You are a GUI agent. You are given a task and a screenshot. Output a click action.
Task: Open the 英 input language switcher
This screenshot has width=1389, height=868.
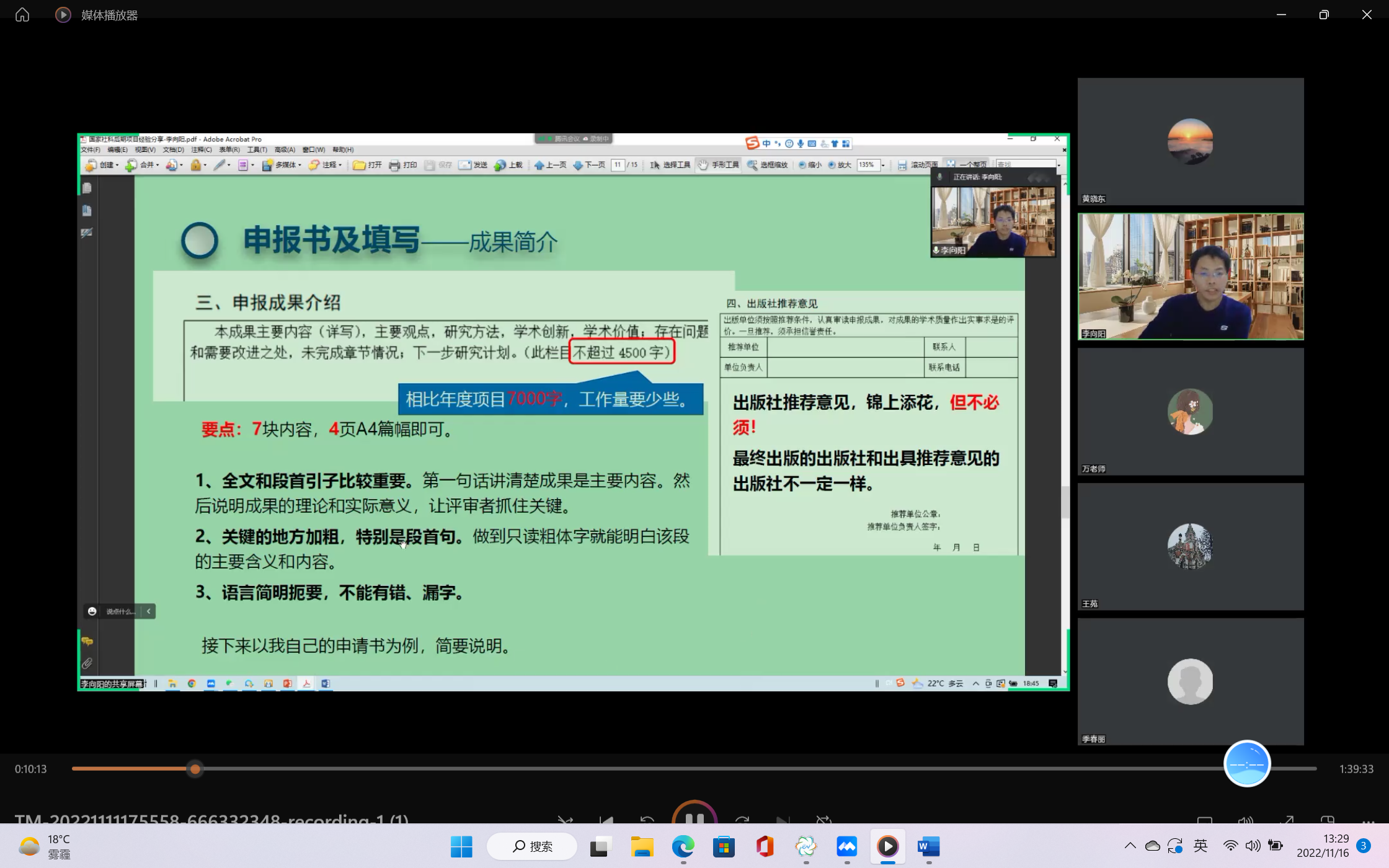[1200, 846]
